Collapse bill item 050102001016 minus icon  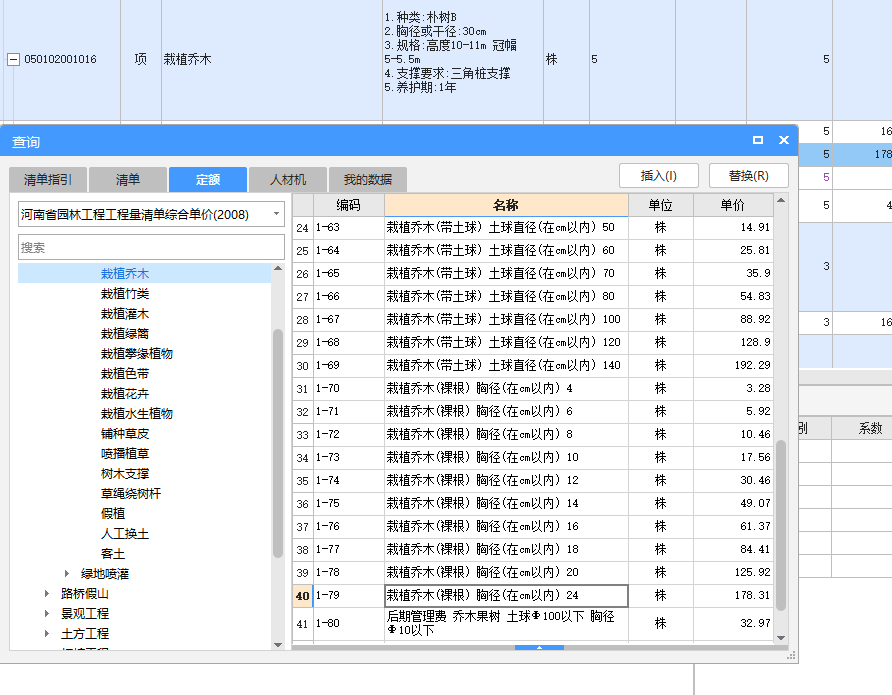(x=13, y=59)
